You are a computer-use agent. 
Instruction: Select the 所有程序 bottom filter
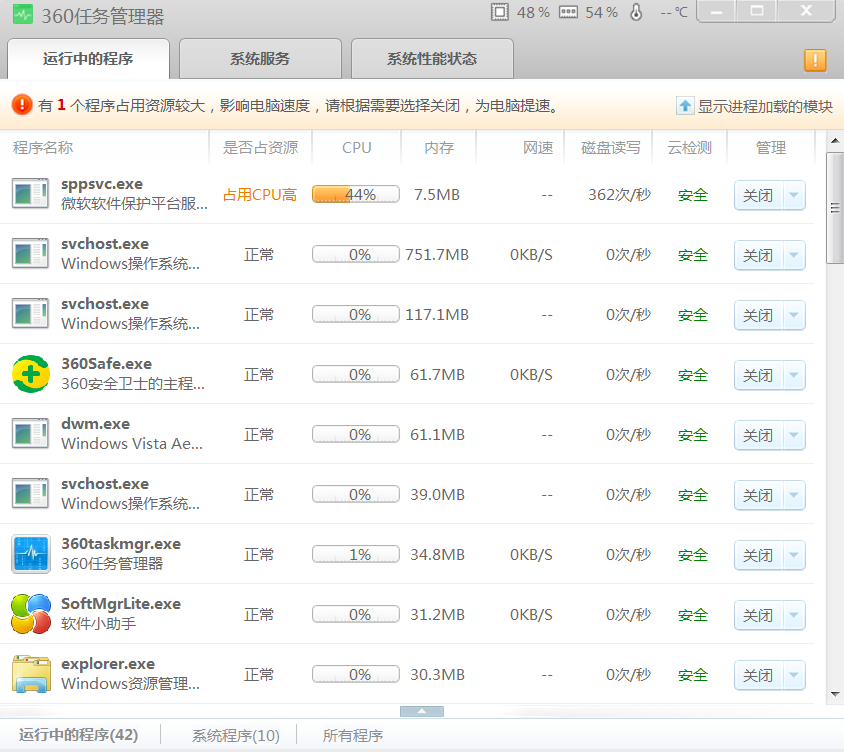click(353, 735)
